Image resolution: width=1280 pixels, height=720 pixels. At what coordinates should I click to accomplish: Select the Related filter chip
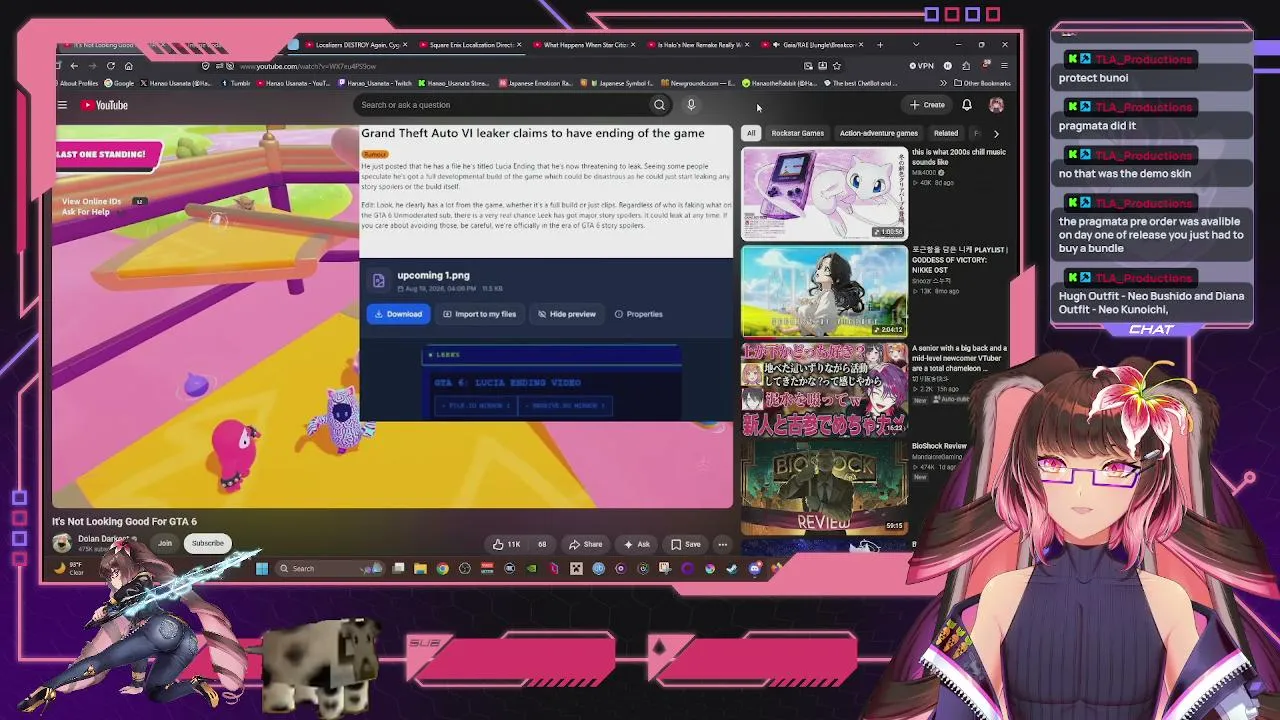click(945, 133)
